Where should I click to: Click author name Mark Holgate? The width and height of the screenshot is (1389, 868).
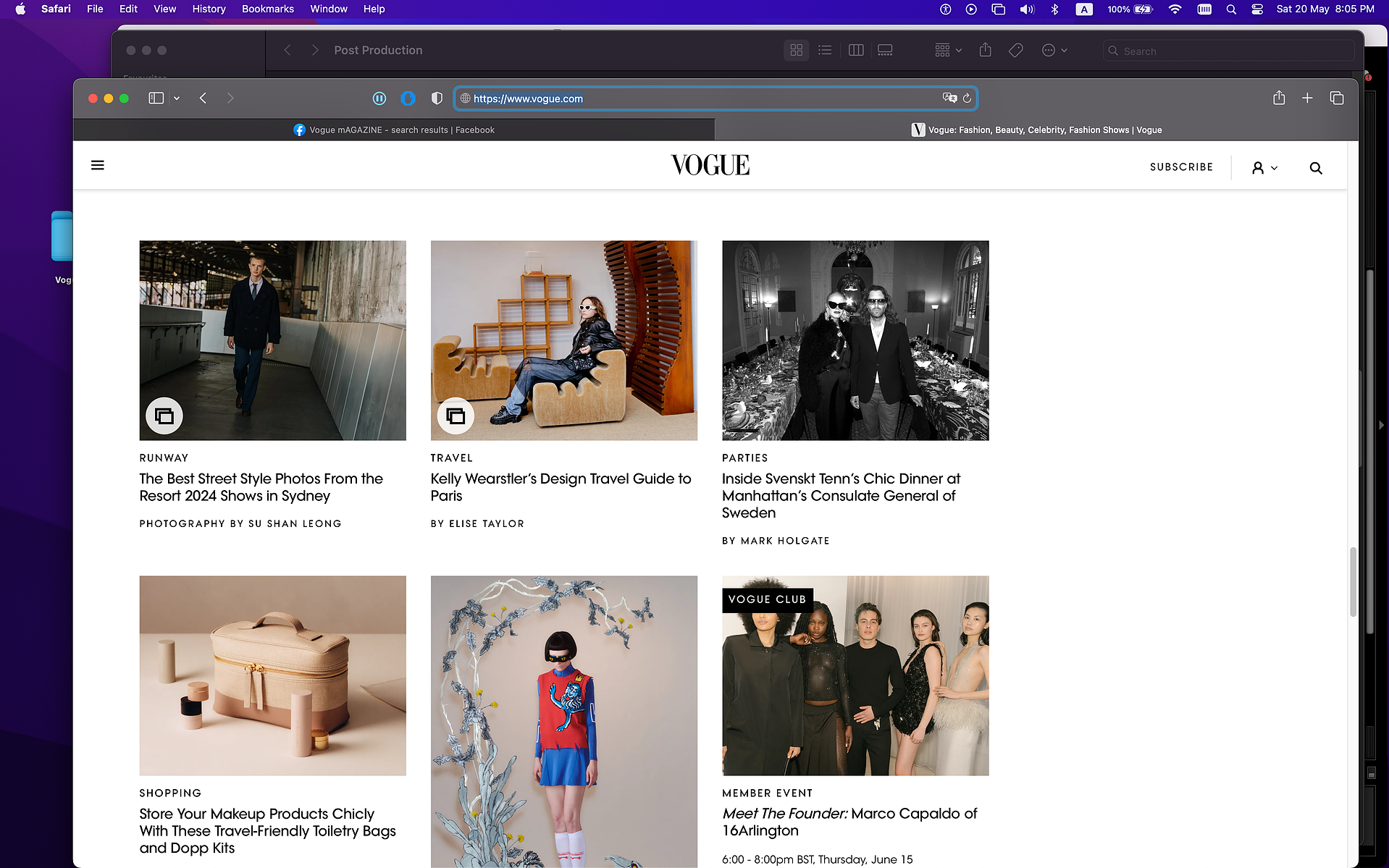pos(785,541)
